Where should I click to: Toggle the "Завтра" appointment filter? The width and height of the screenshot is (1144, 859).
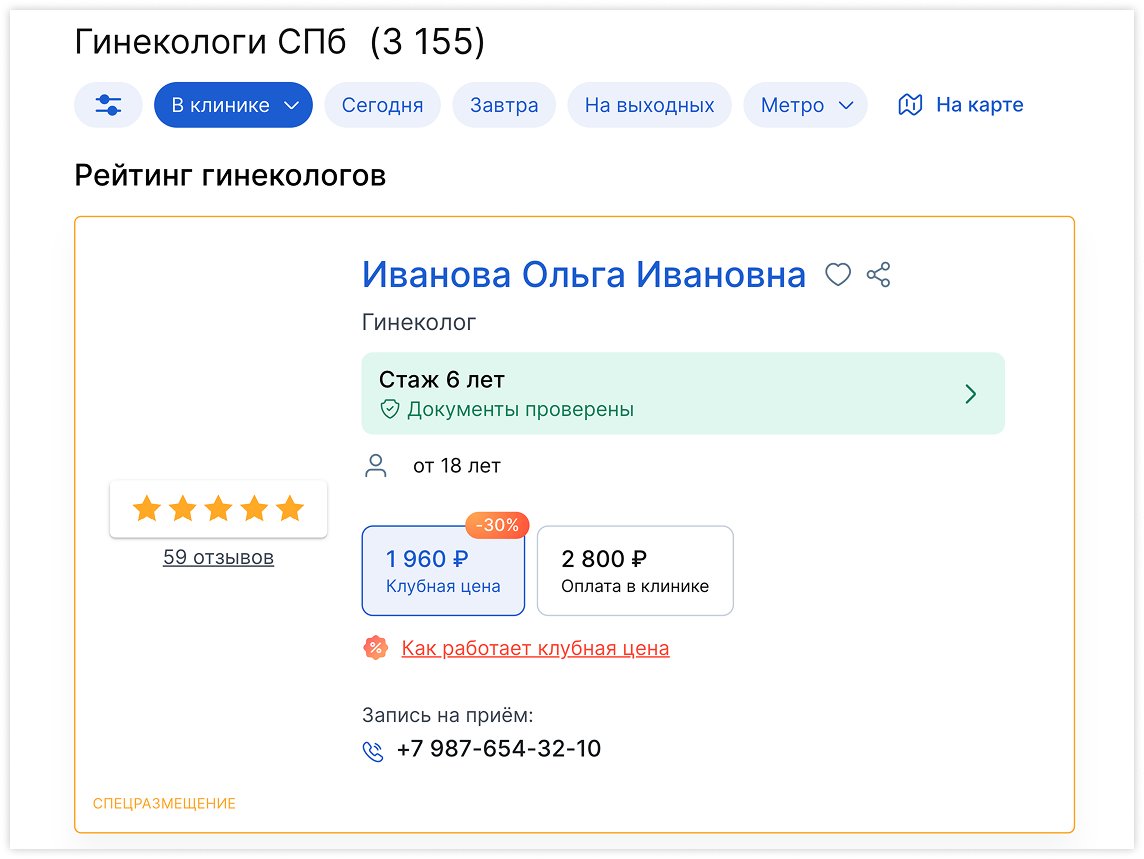click(503, 104)
